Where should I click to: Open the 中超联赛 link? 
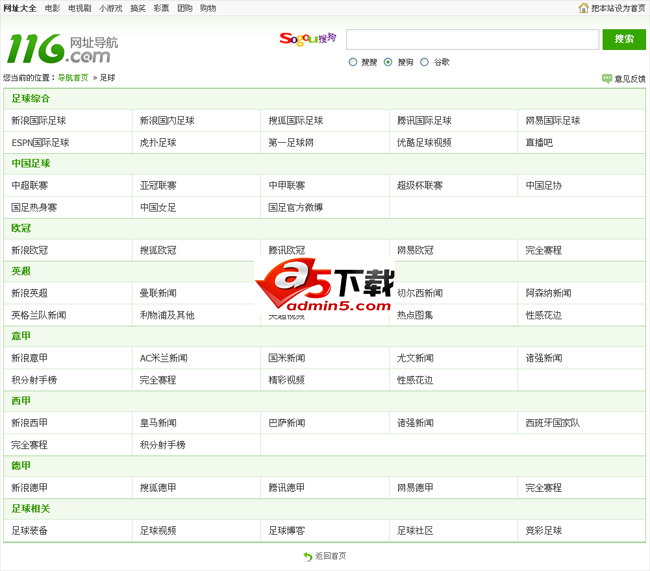click(x=29, y=185)
